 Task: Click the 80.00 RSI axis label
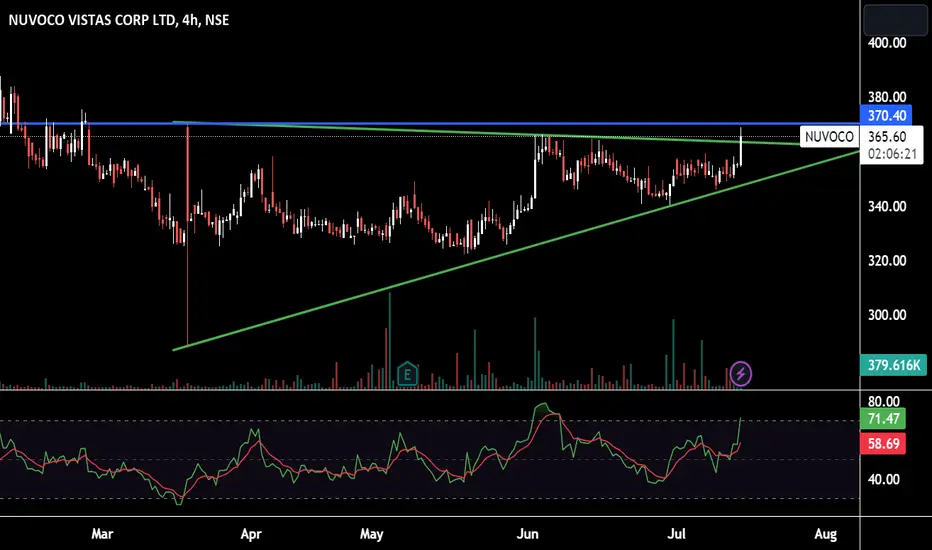(x=883, y=401)
